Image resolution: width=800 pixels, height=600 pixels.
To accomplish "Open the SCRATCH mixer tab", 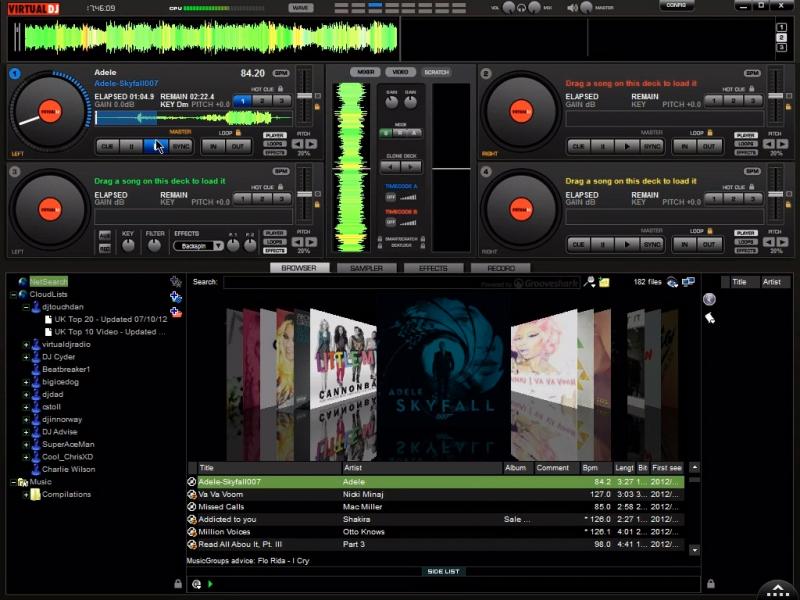I will [x=437, y=72].
